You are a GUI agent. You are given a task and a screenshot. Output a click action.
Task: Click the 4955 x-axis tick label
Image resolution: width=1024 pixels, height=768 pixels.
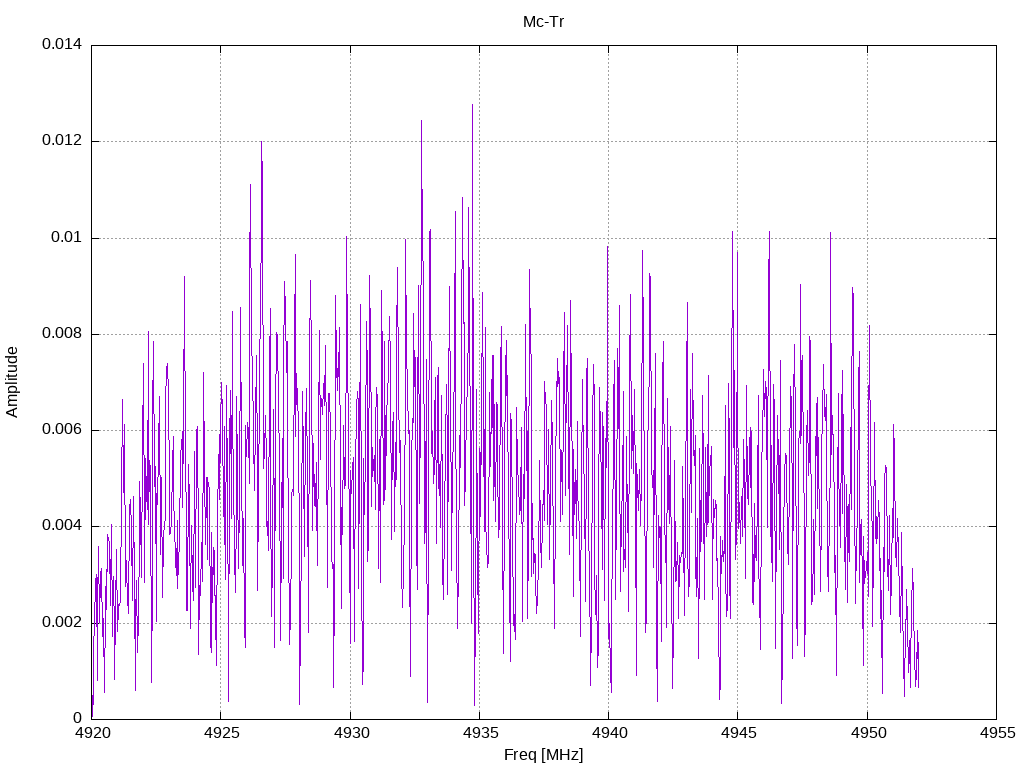(x=997, y=733)
